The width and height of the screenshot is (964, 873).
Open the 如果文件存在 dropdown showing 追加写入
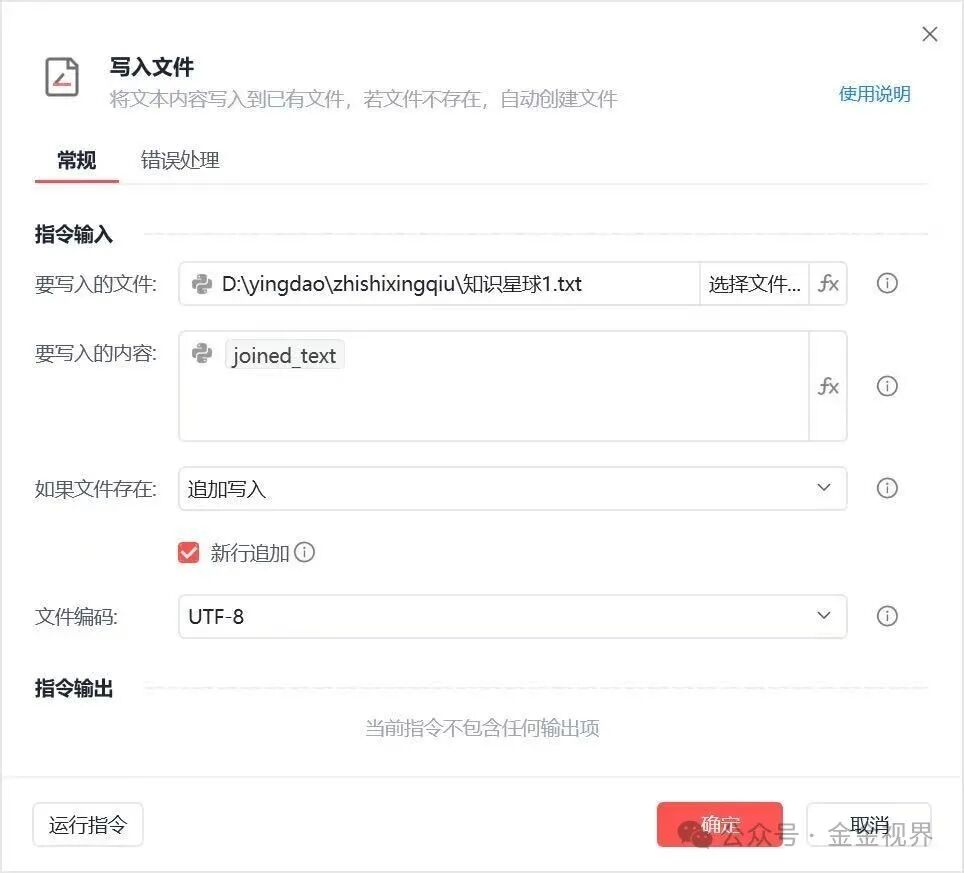click(x=512, y=488)
